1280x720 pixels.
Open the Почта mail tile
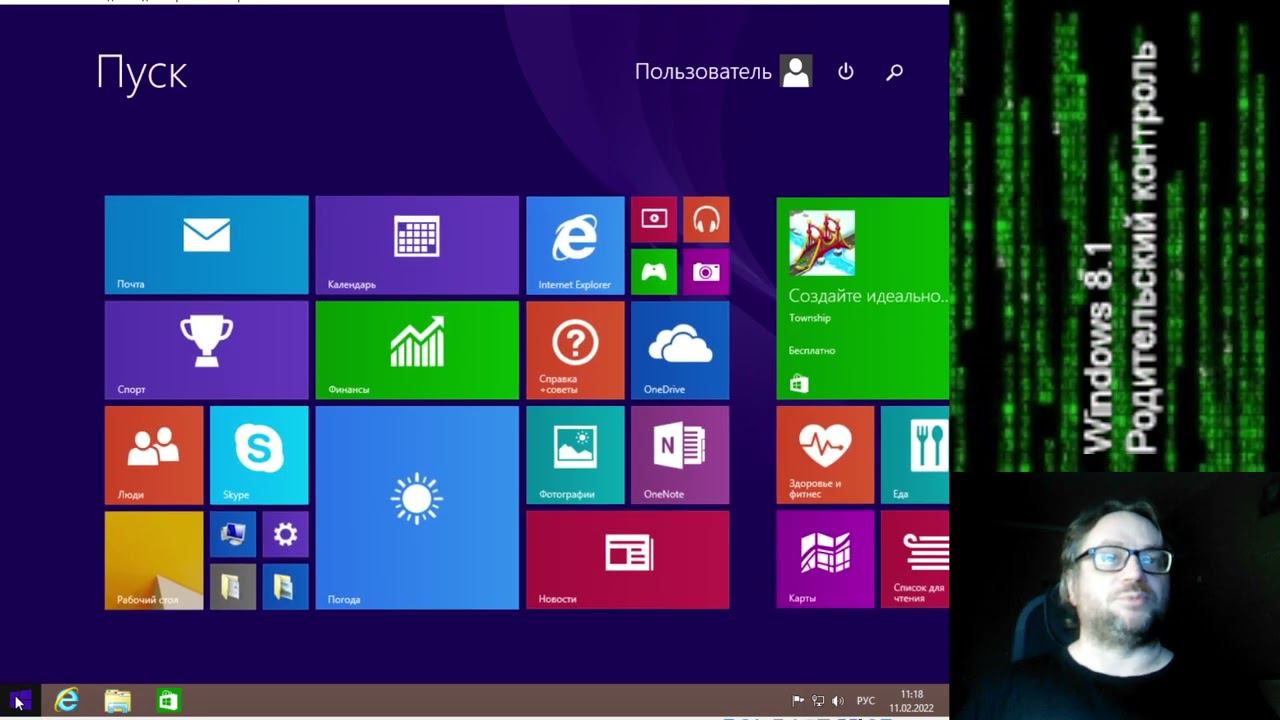pyautogui.click(x=206, y=245)
